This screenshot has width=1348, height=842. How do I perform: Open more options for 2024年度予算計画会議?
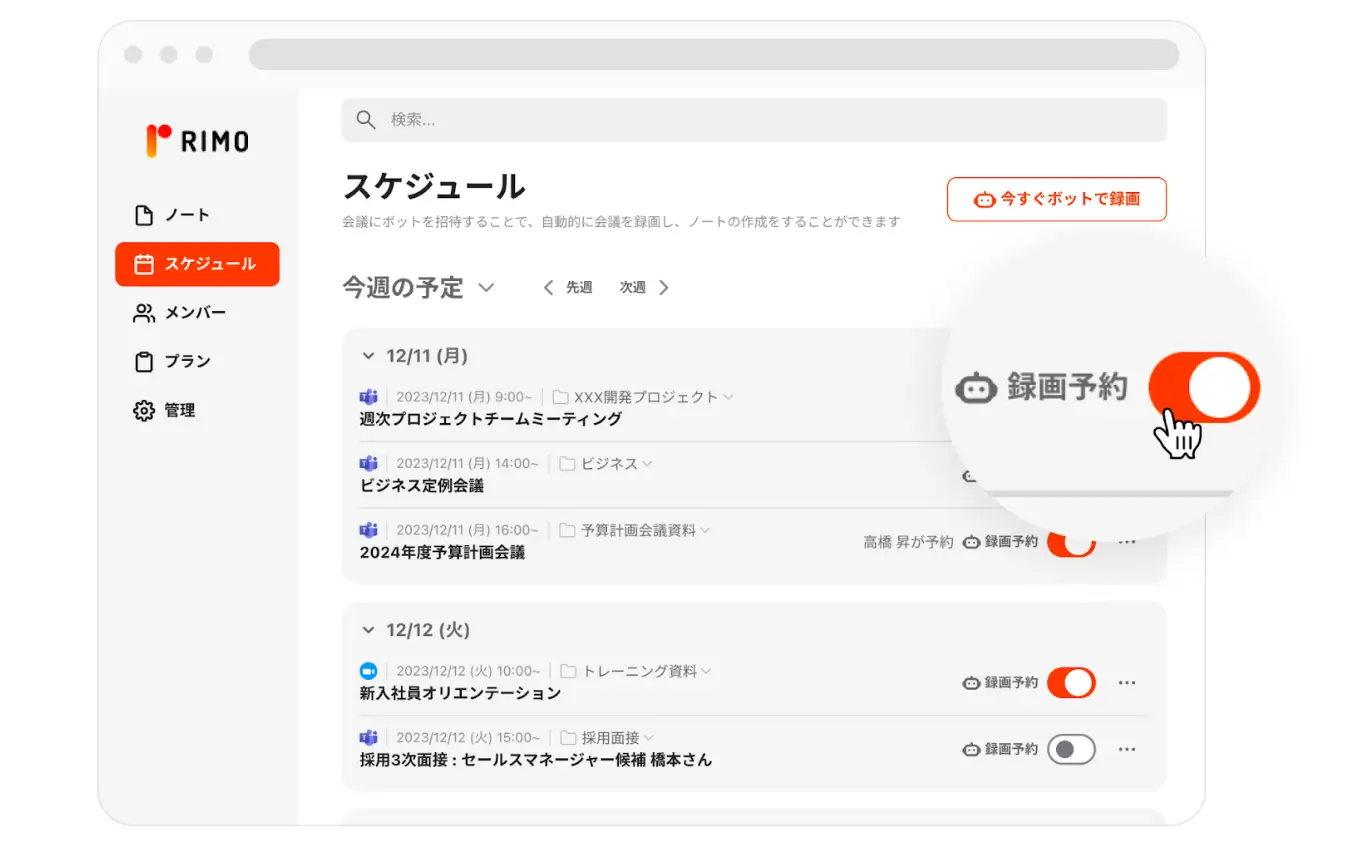tap(1127, 542)
